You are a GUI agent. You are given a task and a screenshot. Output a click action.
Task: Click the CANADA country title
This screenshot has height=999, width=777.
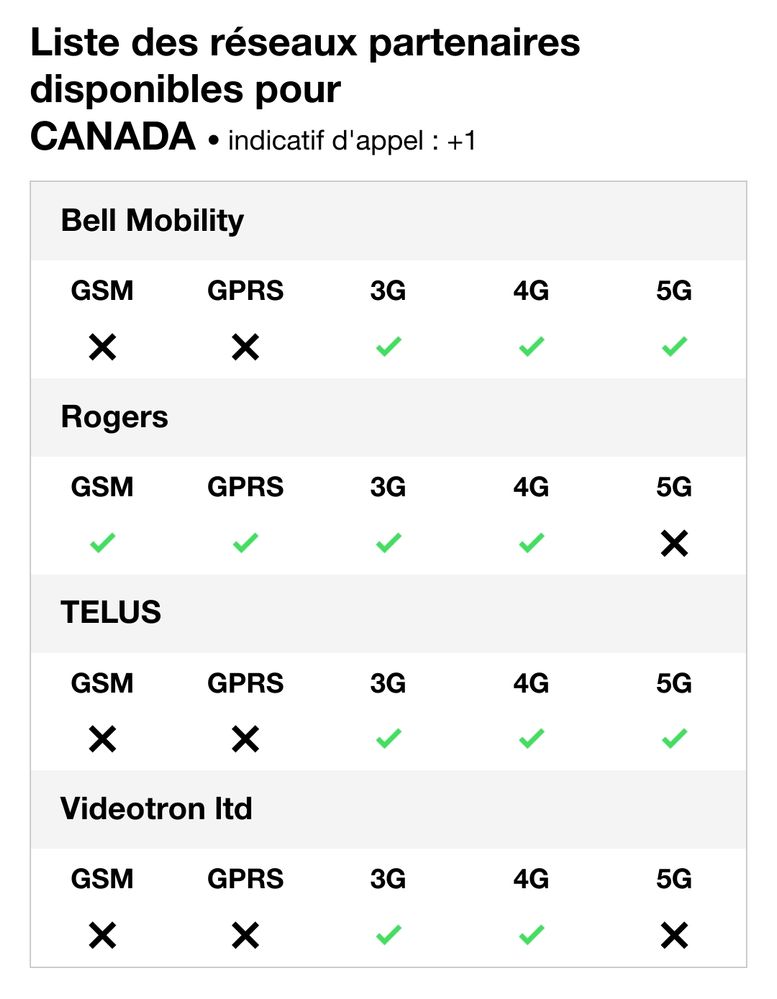click(x=112, y=138)
